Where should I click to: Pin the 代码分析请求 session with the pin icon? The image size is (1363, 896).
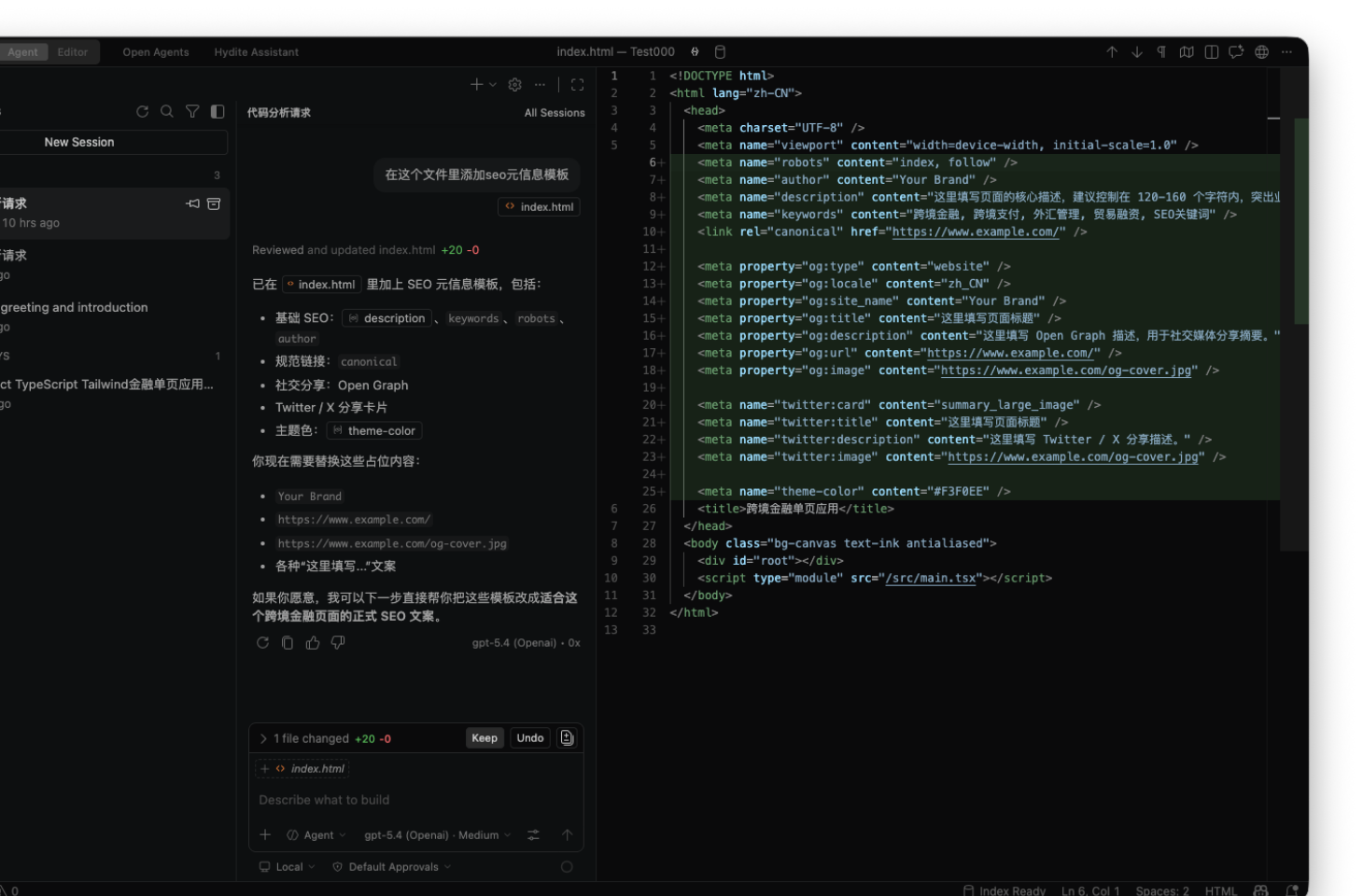coord(192,203)
